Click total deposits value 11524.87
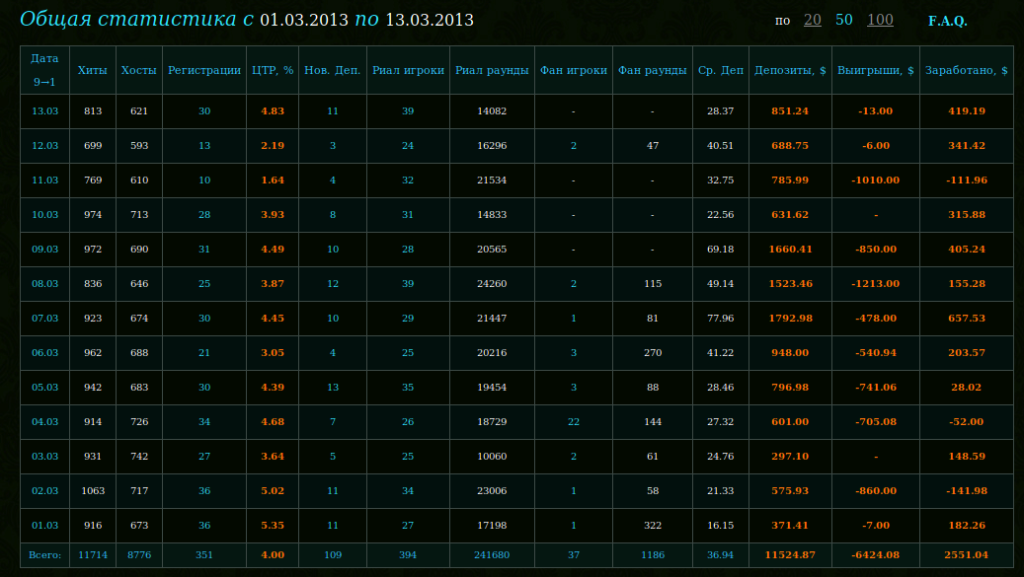Screen dimensions: 1024x577 pyautogui.click(x=790, y=555)
